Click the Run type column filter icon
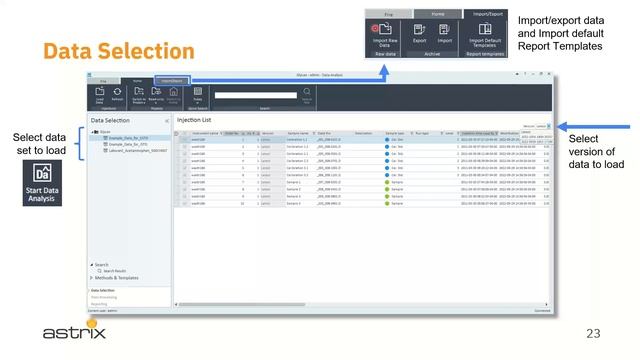The image size is (640, 360). [x=441, y=133]
